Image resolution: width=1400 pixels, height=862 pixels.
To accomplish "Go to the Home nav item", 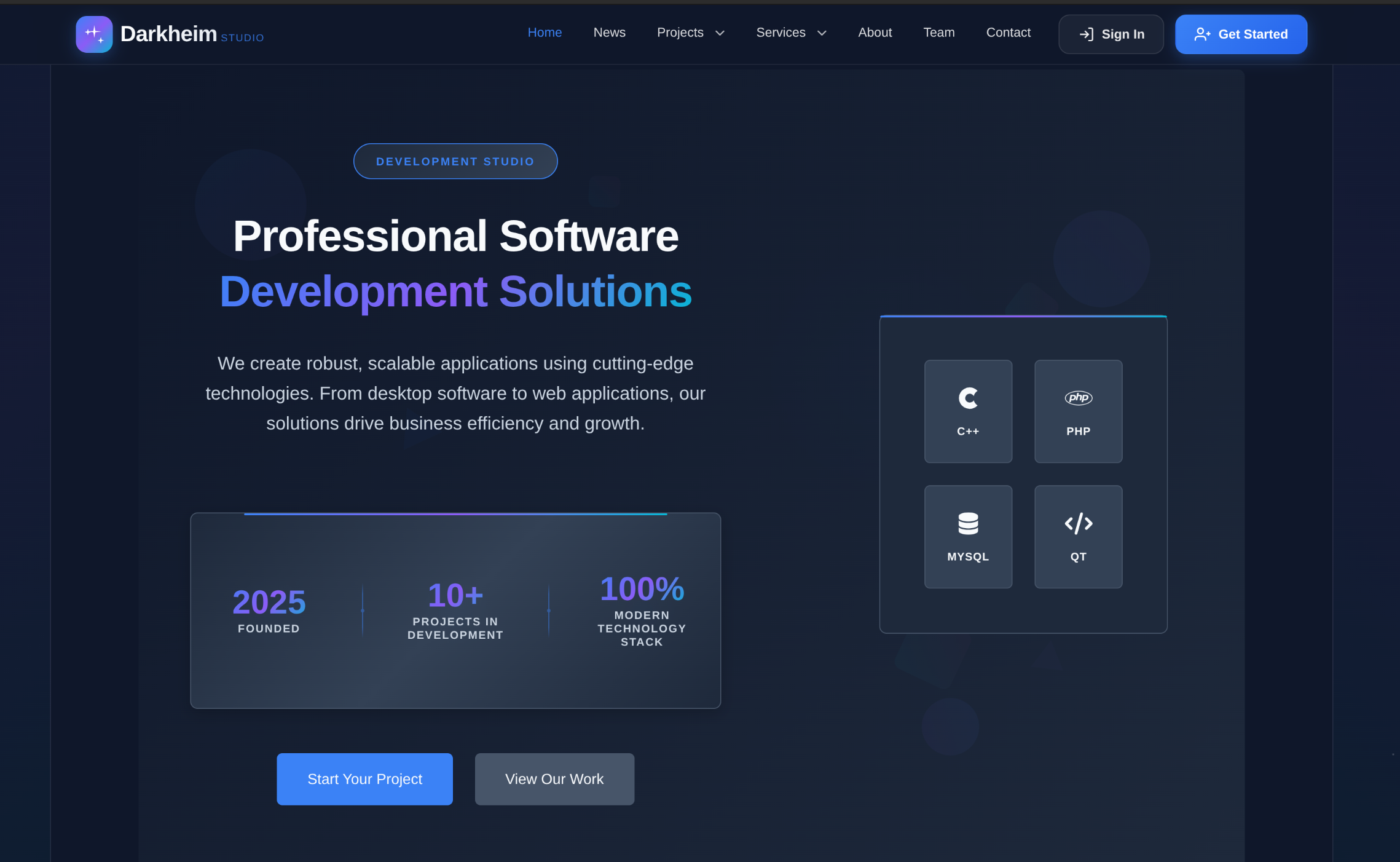I will pos(545,33).
